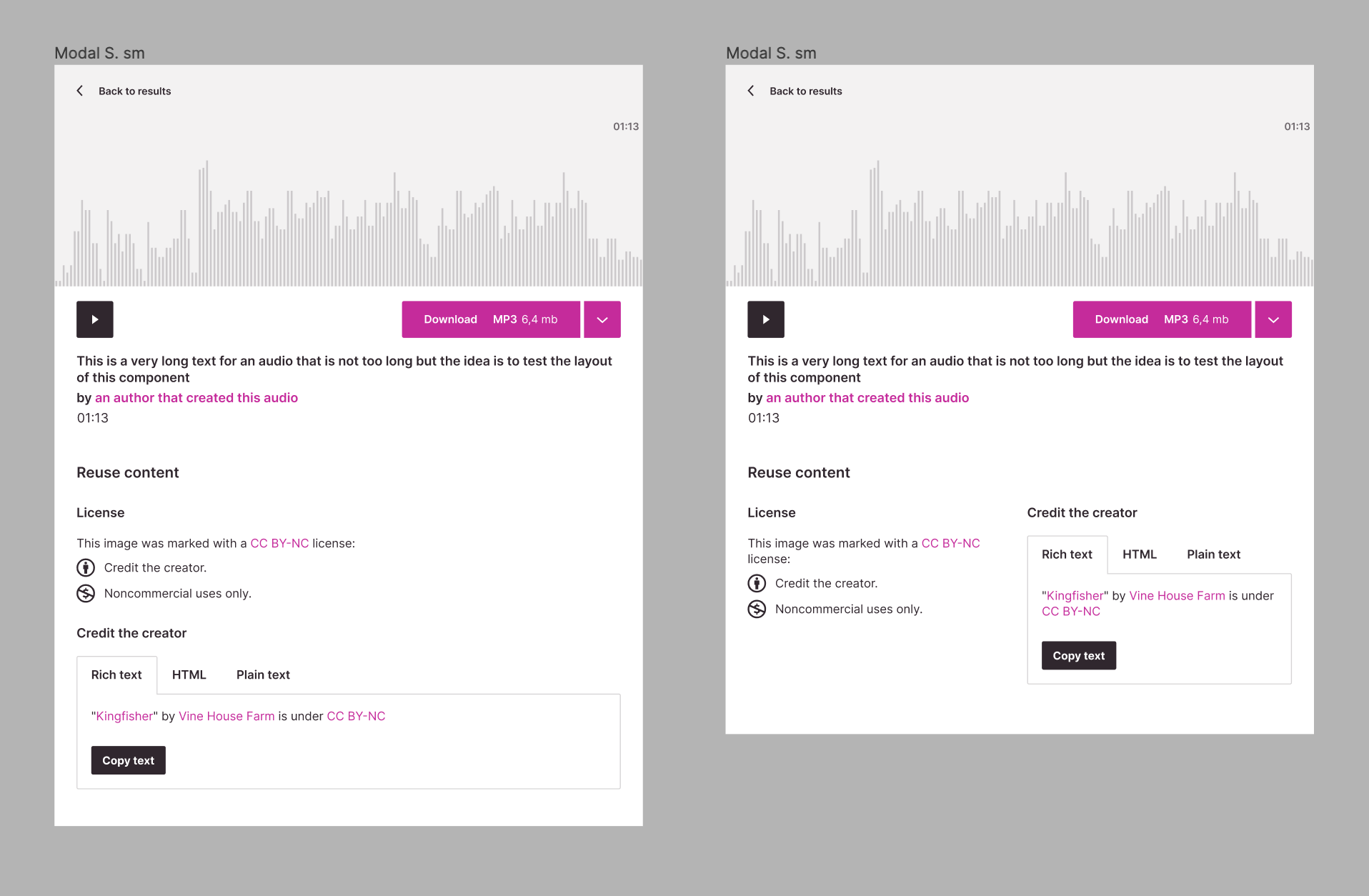Screen dimensions: 1369x896
Task: Click Copy text in the left modal
Action: tap(128, 760)
